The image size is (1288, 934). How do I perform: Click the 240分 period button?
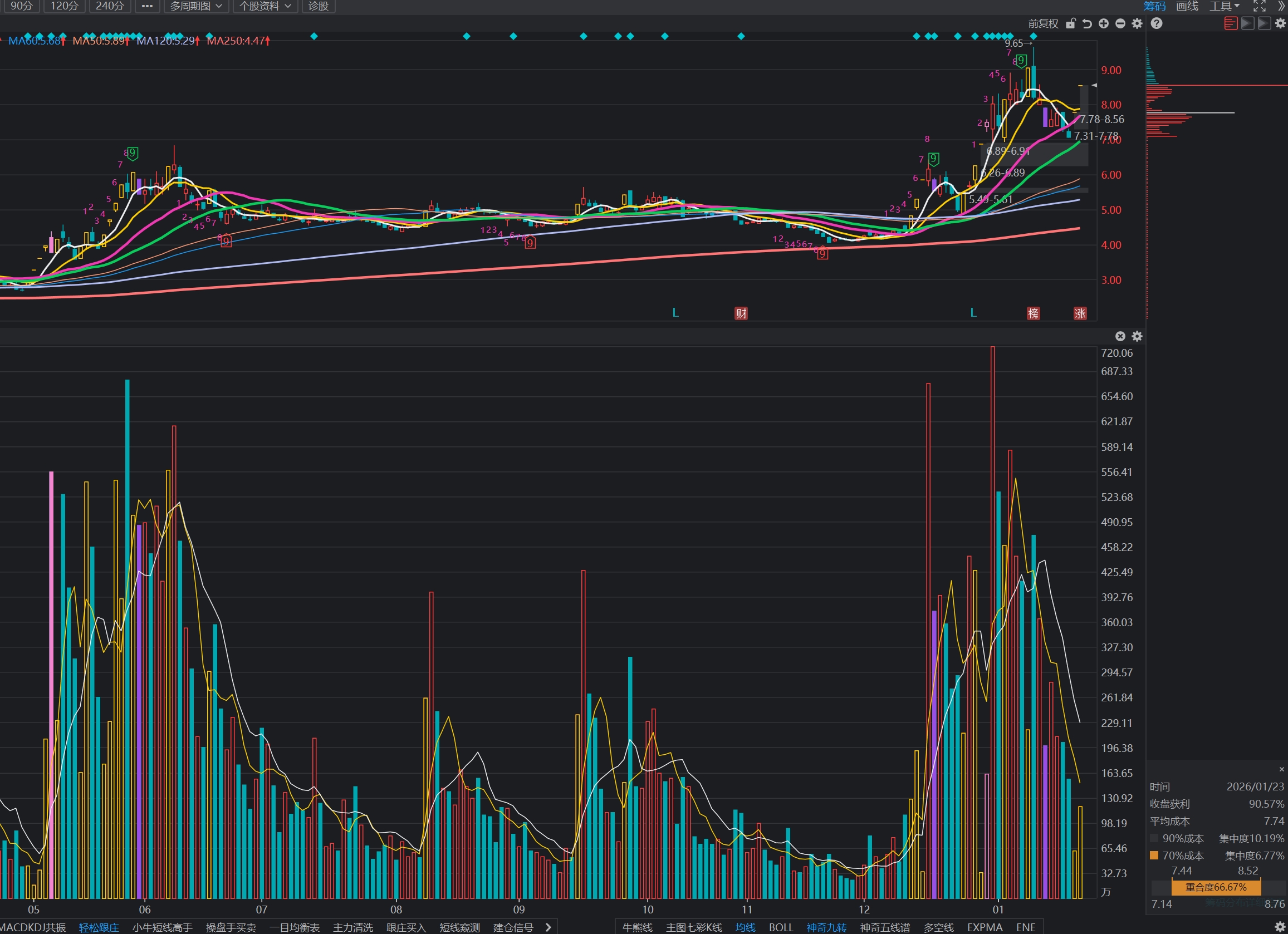(110, 6)
